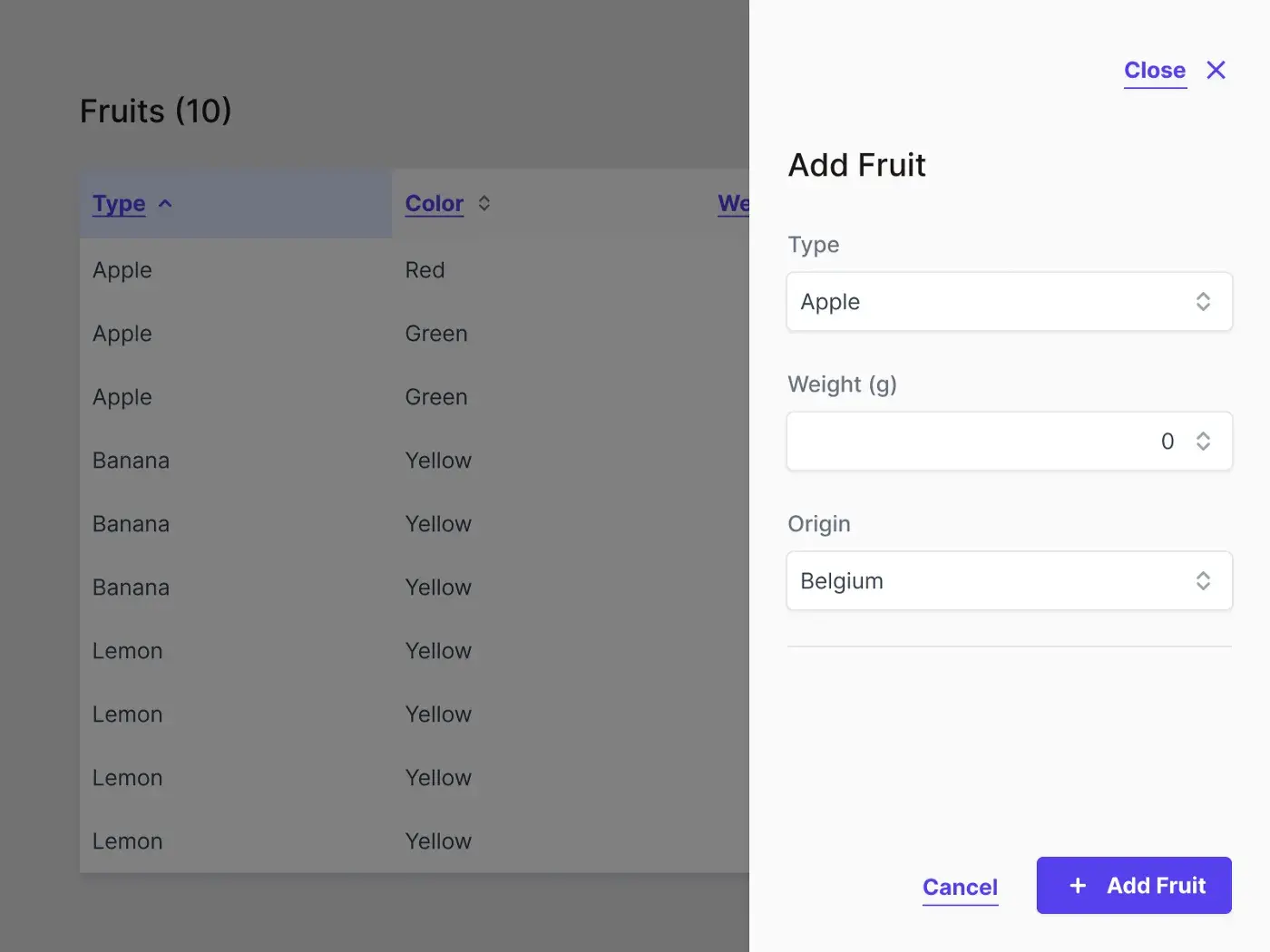
Task: Click the first Green cell in table
Action: tap(436, 334)
